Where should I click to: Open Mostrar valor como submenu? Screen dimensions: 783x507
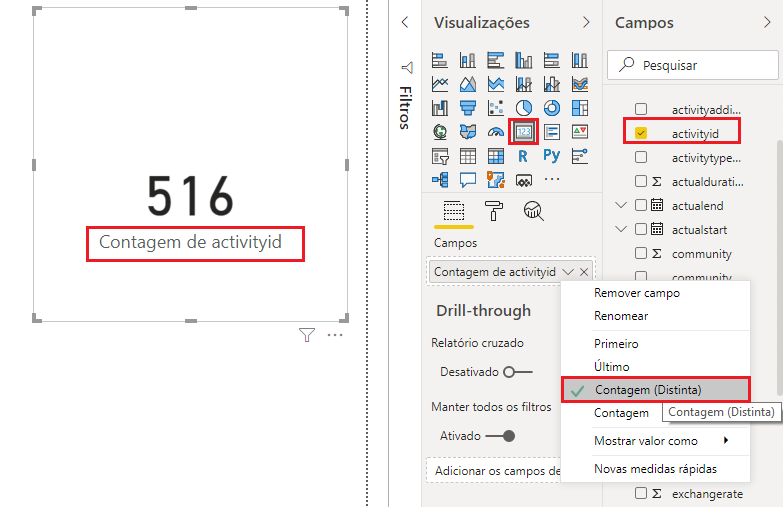click(x=656, y=441)
